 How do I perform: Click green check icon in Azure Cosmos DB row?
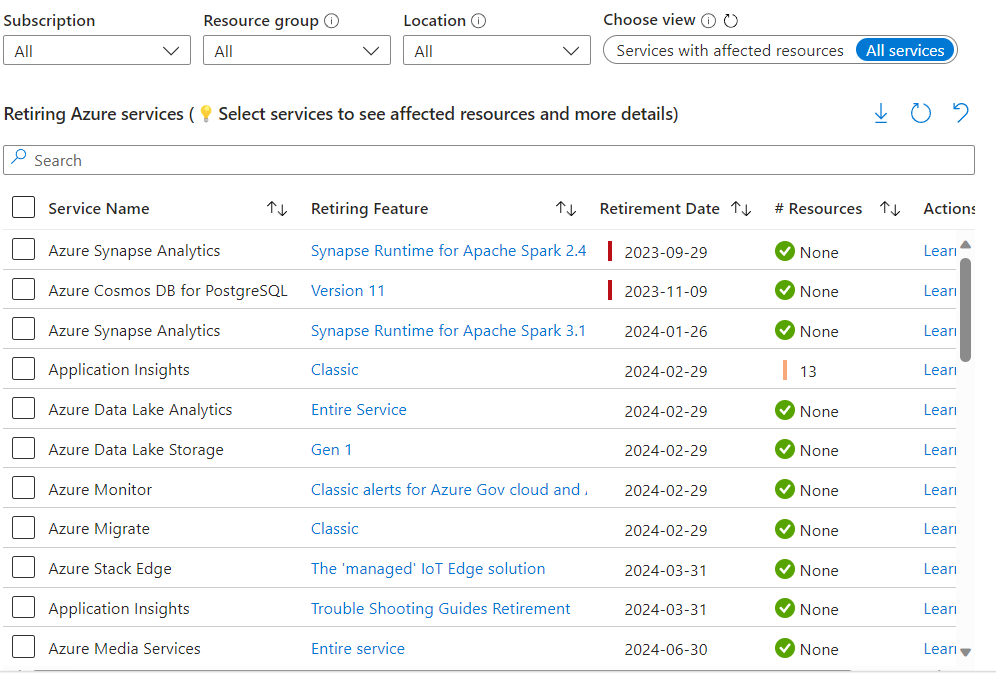pyautogui.click(x=785, y=291)
